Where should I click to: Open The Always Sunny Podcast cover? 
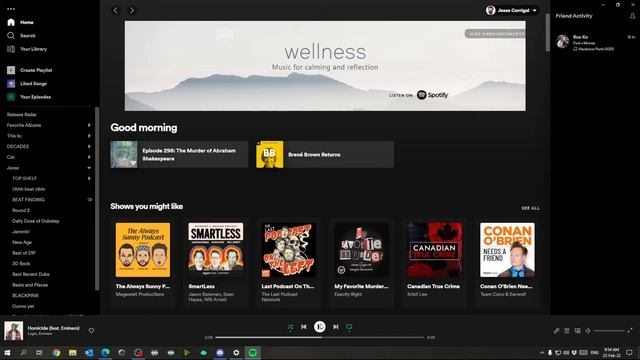tap(143, 250)
